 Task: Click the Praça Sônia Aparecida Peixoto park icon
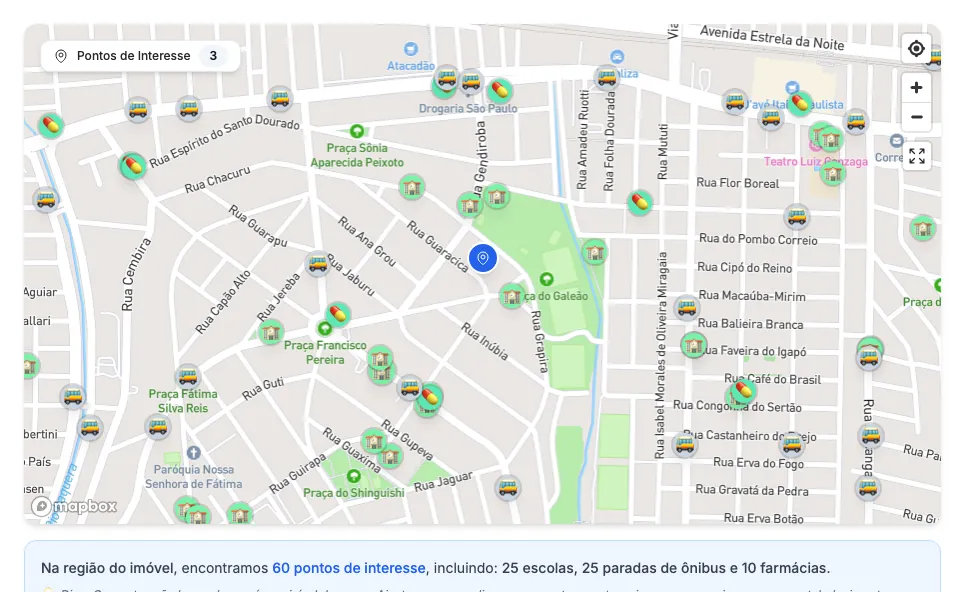(356, 130)
